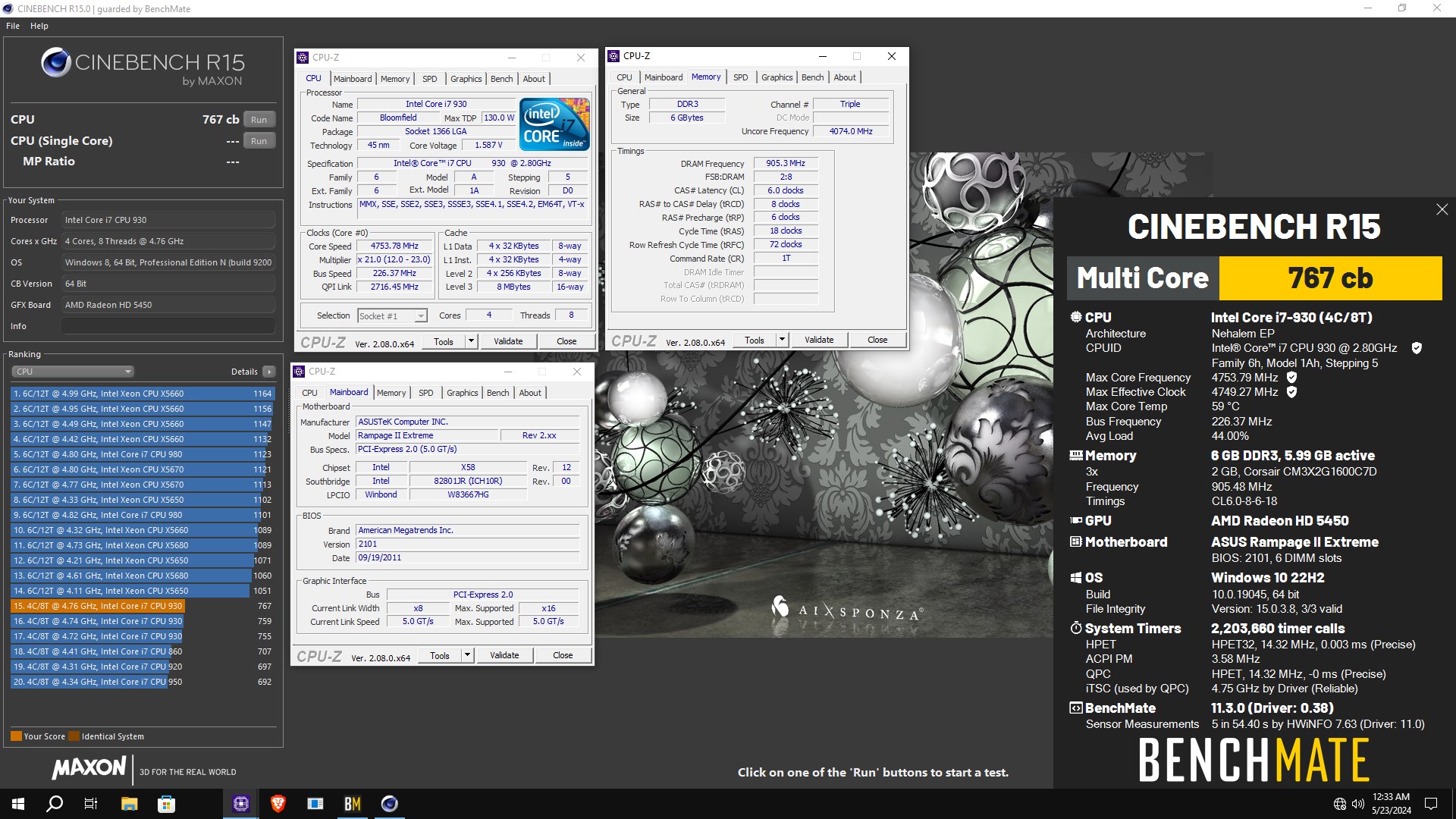Screen dimensions: 1456x819
Task: Click shield icon beside Max Core Frequency
Action: tap(1291, 377)
